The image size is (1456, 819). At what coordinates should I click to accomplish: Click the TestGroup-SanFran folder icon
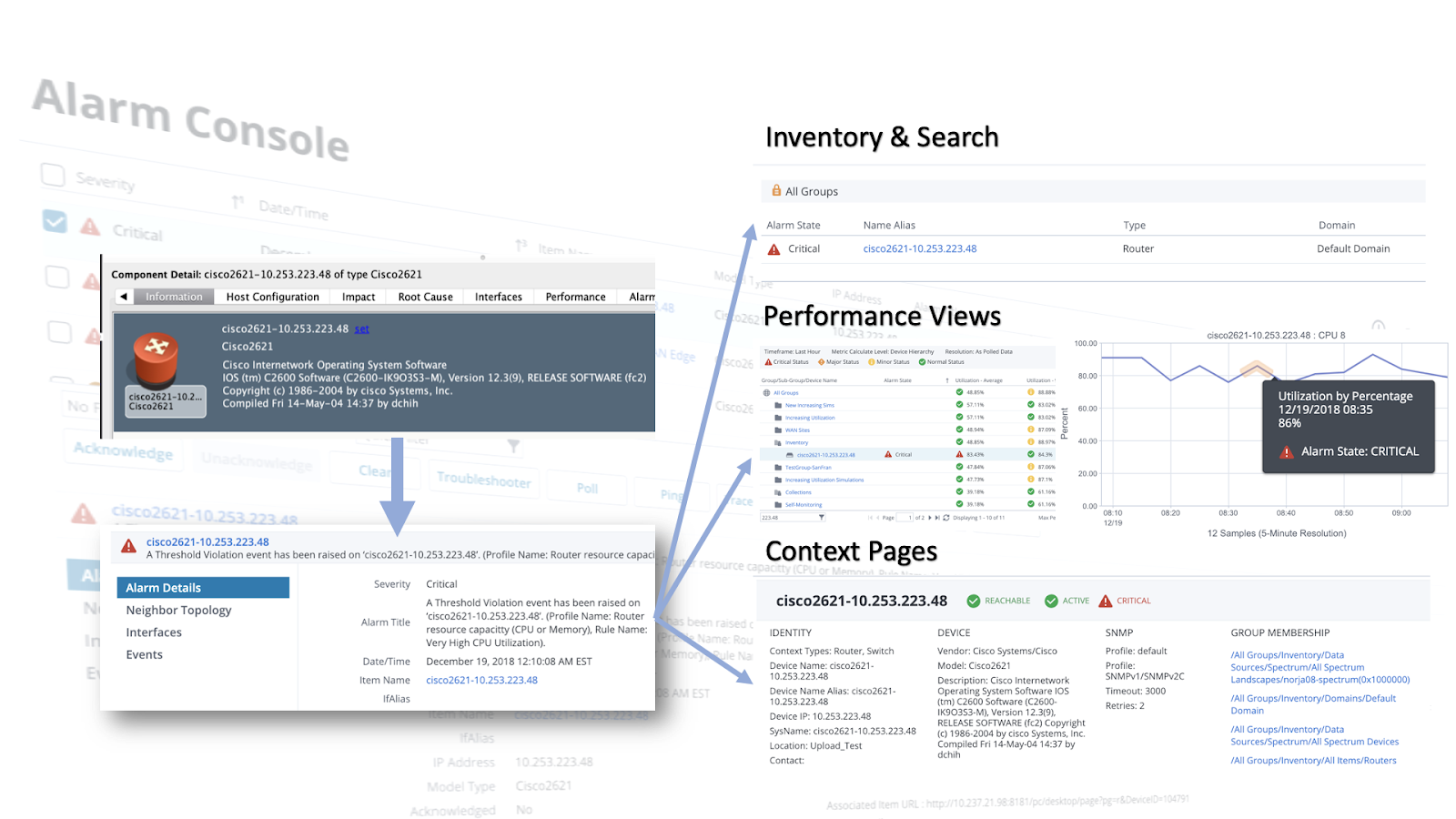(x=778, y=468)
